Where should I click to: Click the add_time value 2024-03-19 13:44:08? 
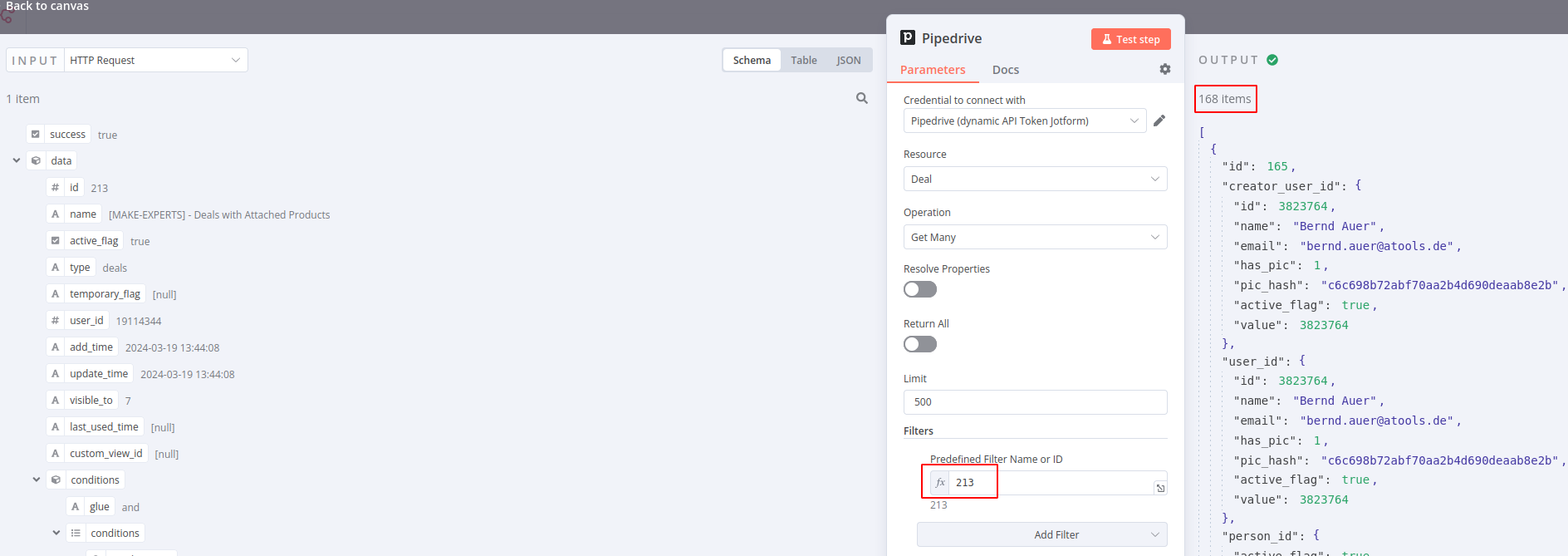[x=172, y=347]
